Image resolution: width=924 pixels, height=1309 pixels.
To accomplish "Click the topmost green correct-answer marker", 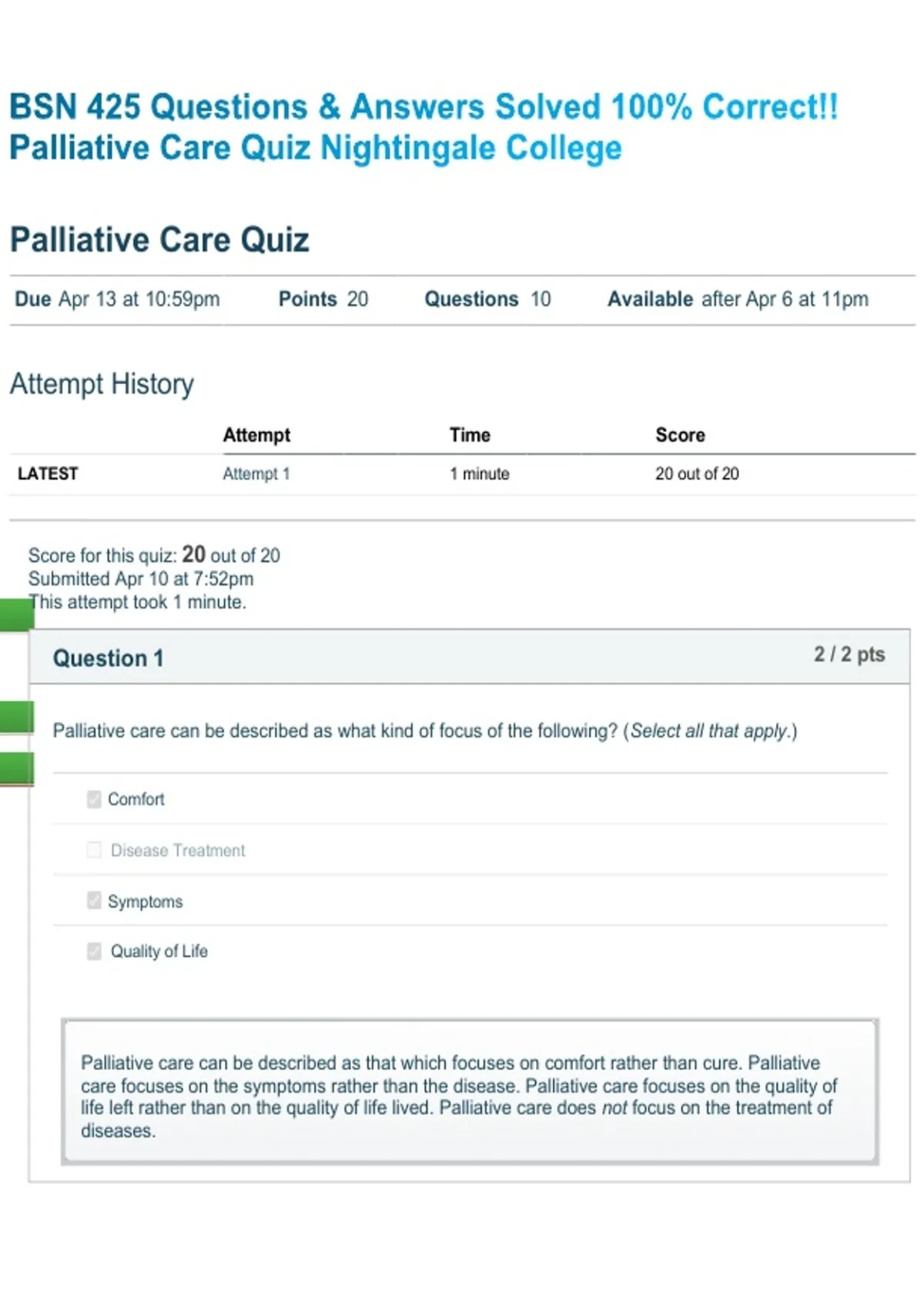I will coord(16,615).
